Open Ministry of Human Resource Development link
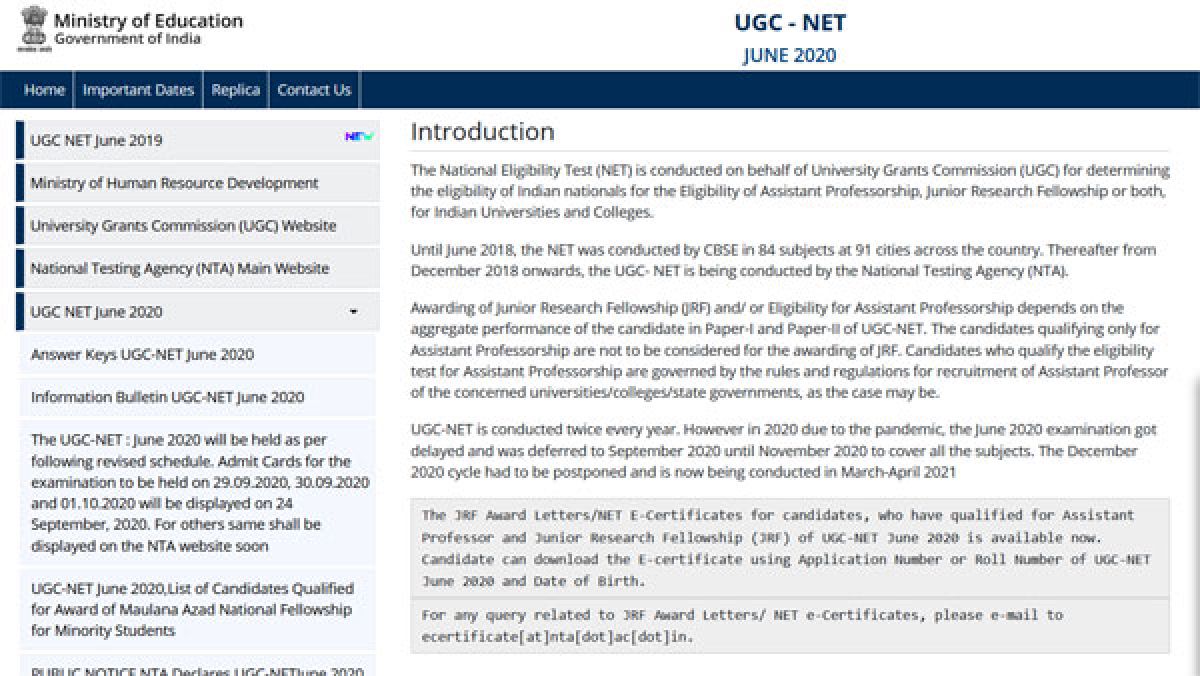 point(174,183)
